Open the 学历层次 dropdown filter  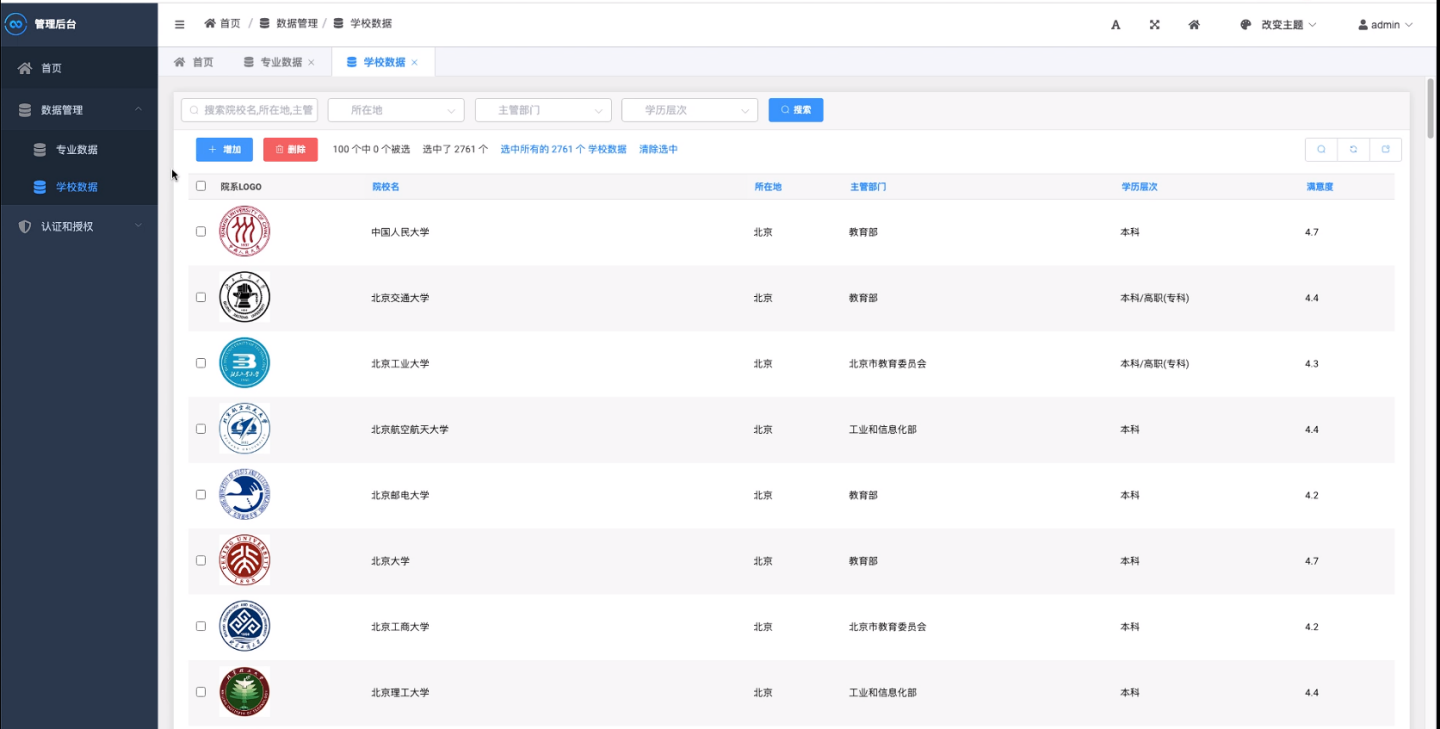(689, 109)
